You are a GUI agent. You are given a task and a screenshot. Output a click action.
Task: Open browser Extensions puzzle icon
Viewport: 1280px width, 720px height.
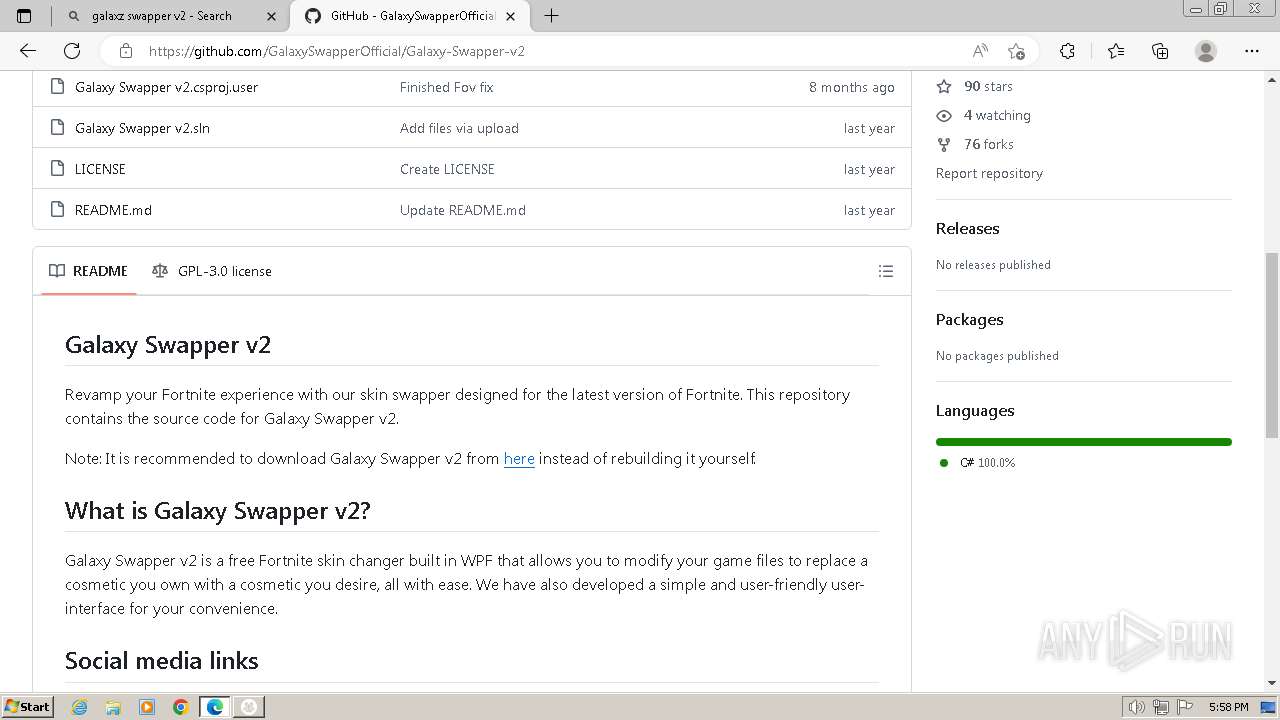[x=1067, y=51]
